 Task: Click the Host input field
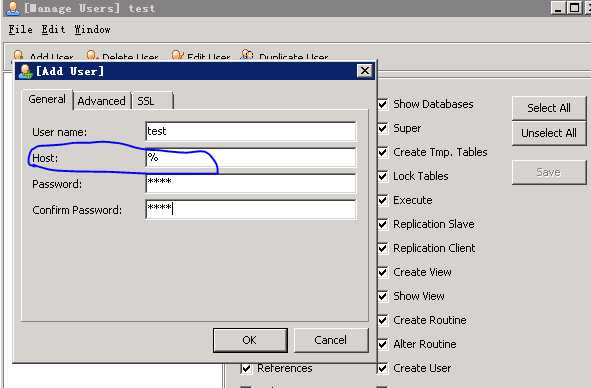click(251, 157)
